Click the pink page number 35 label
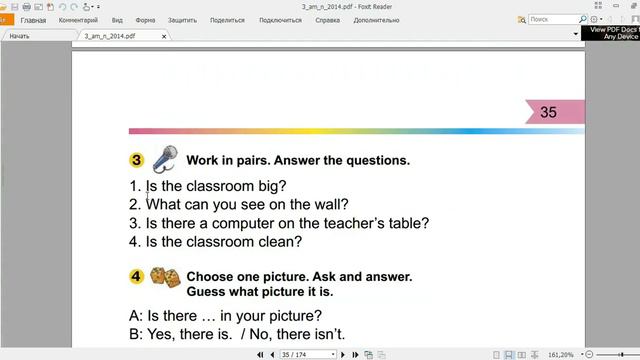Image resolution: width=640 pixels, height=360 pixels. (555, 112)
